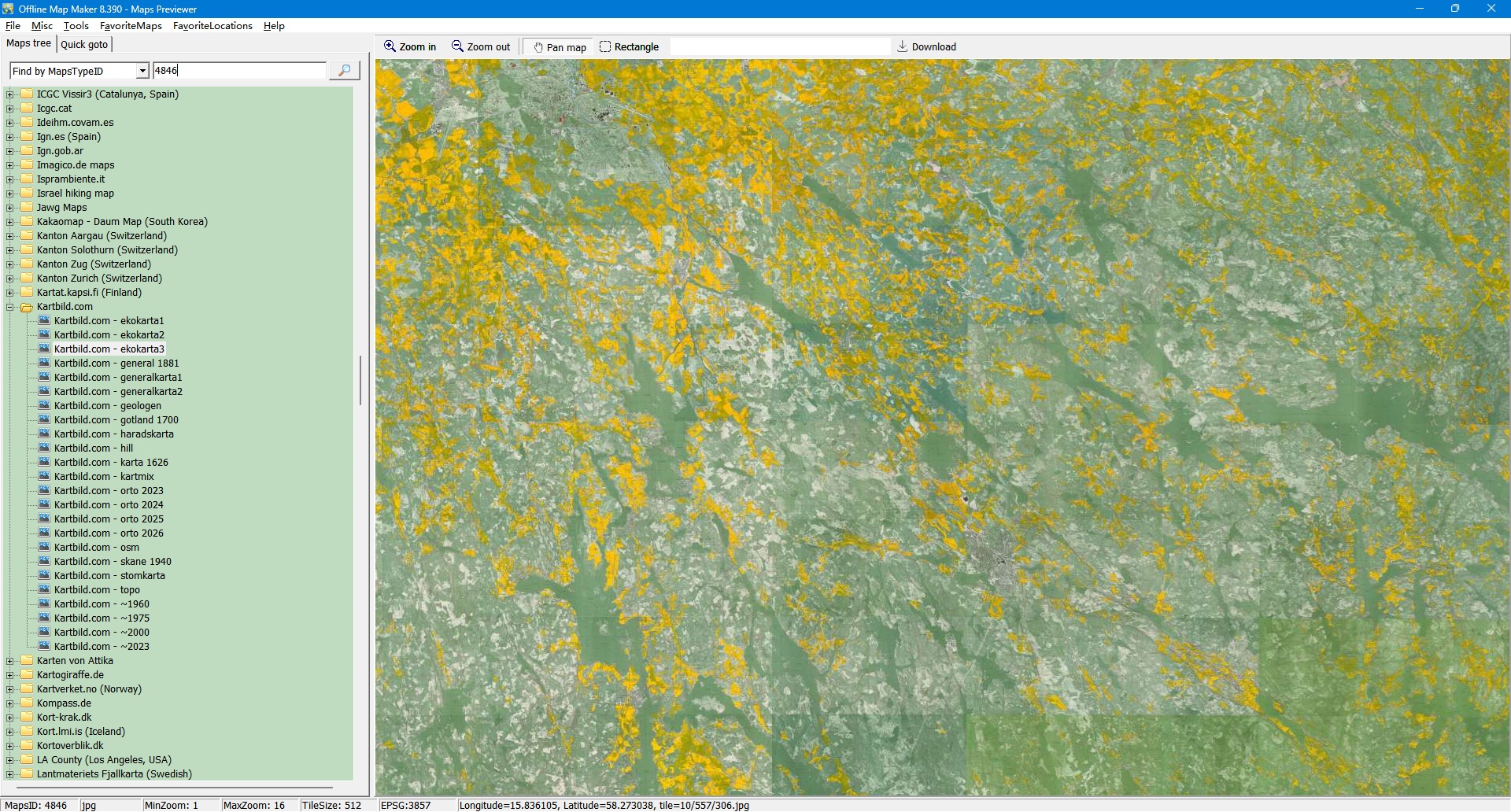Click the karta 1626 map icon

coord(45,463)
